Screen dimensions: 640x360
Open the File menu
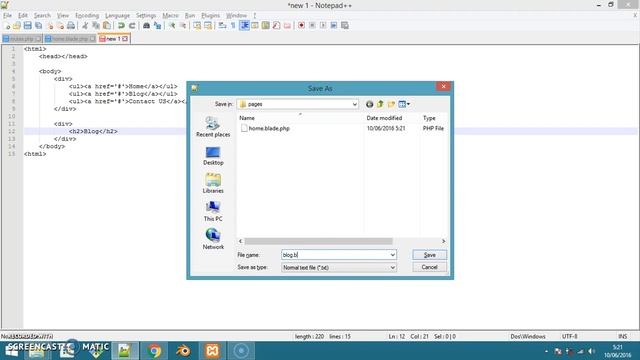[x=7, y=16]
